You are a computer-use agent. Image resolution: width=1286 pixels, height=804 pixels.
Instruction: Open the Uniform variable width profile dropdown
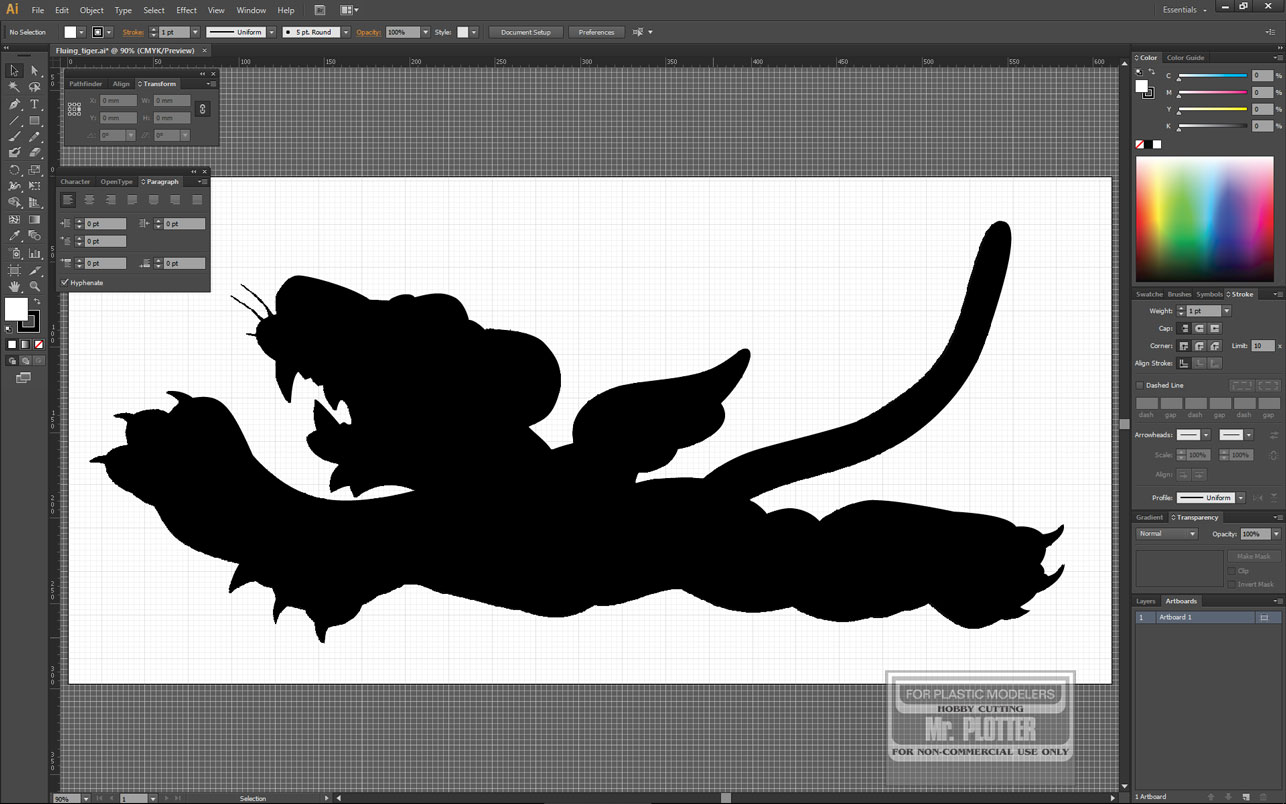(271, 32)
